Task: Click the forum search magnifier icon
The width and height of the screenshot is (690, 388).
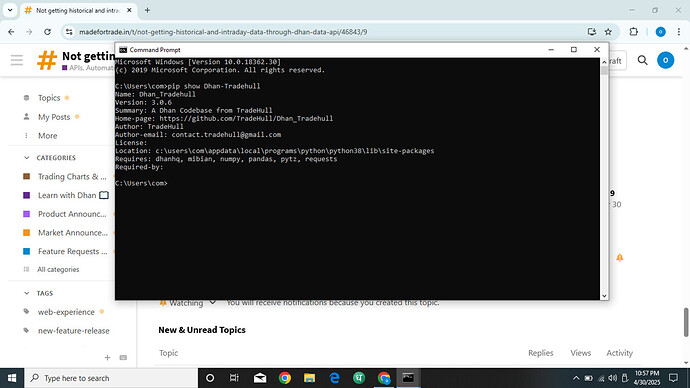Action: coord(642,60)
